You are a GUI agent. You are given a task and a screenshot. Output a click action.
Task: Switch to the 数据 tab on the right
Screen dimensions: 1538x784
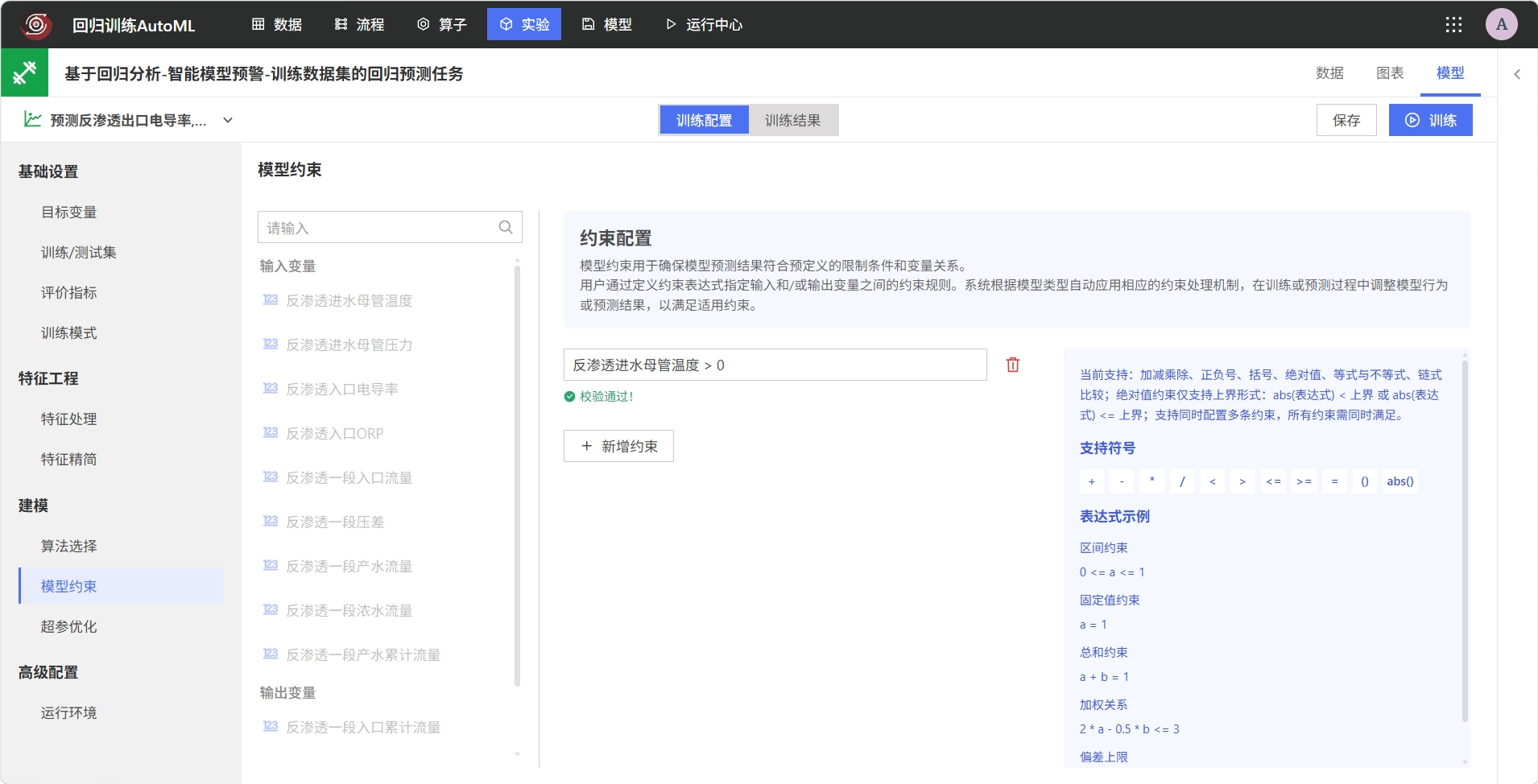[x=1329, y=73]
